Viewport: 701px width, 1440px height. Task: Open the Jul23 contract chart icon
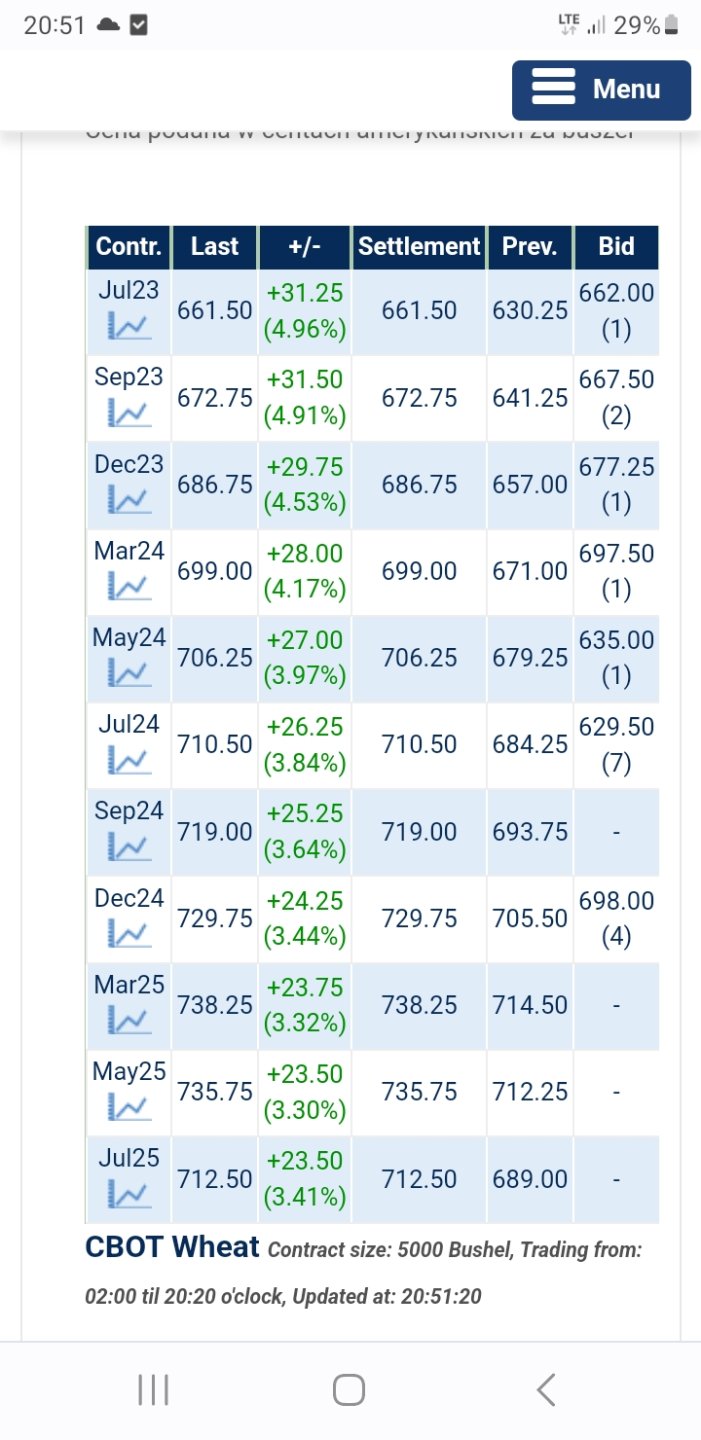tap(129, 325)
